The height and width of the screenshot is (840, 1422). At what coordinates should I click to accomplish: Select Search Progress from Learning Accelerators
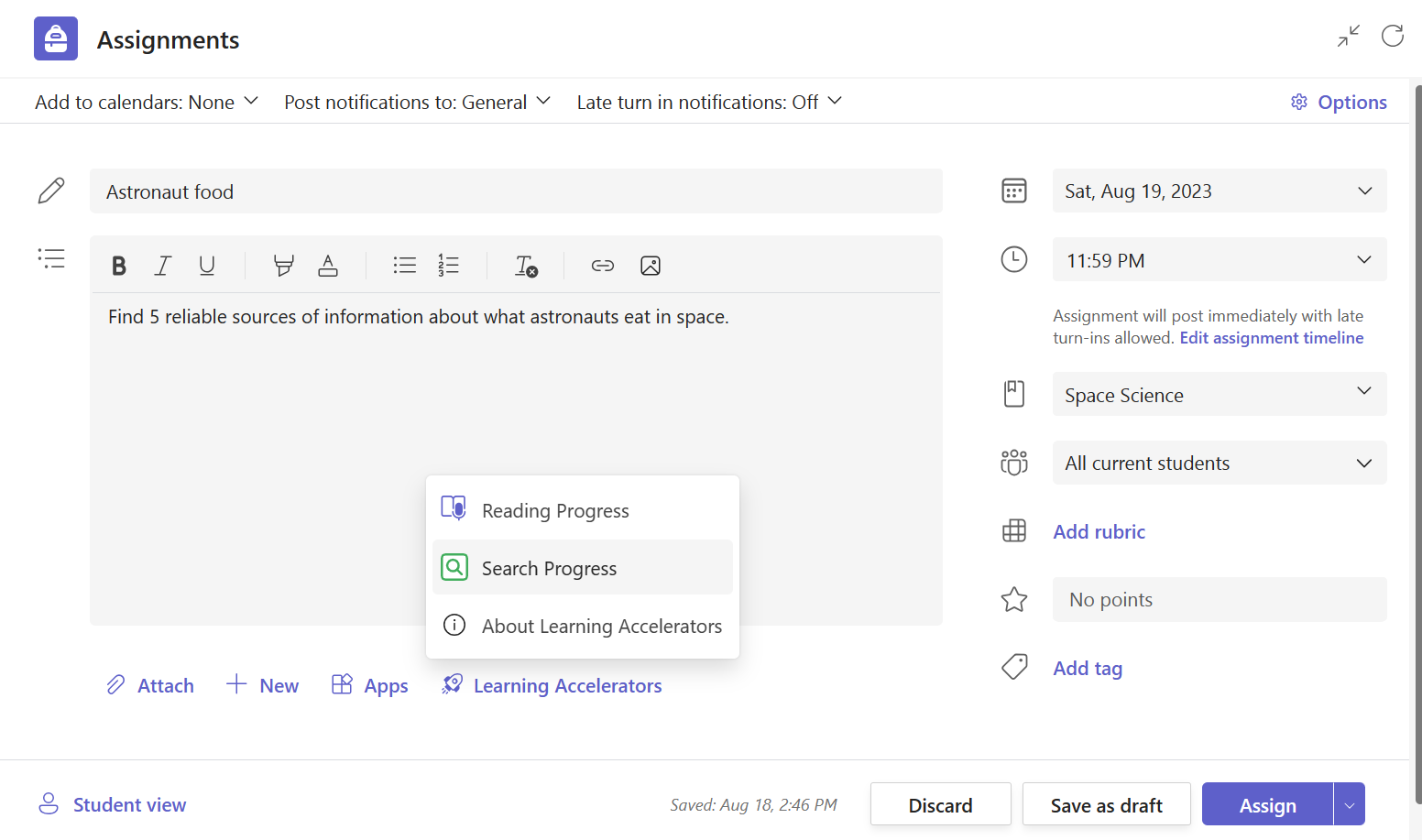[549, 568]
